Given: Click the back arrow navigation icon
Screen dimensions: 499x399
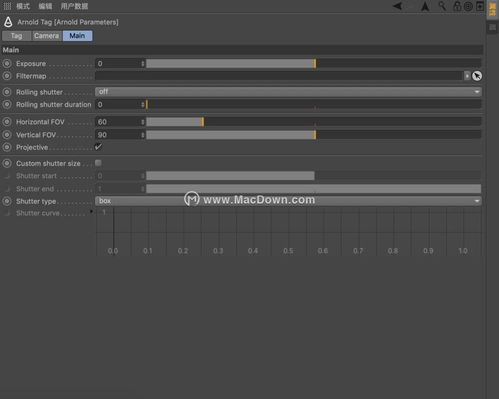Looking at the screenshot, I should click(x=398, y=6).
